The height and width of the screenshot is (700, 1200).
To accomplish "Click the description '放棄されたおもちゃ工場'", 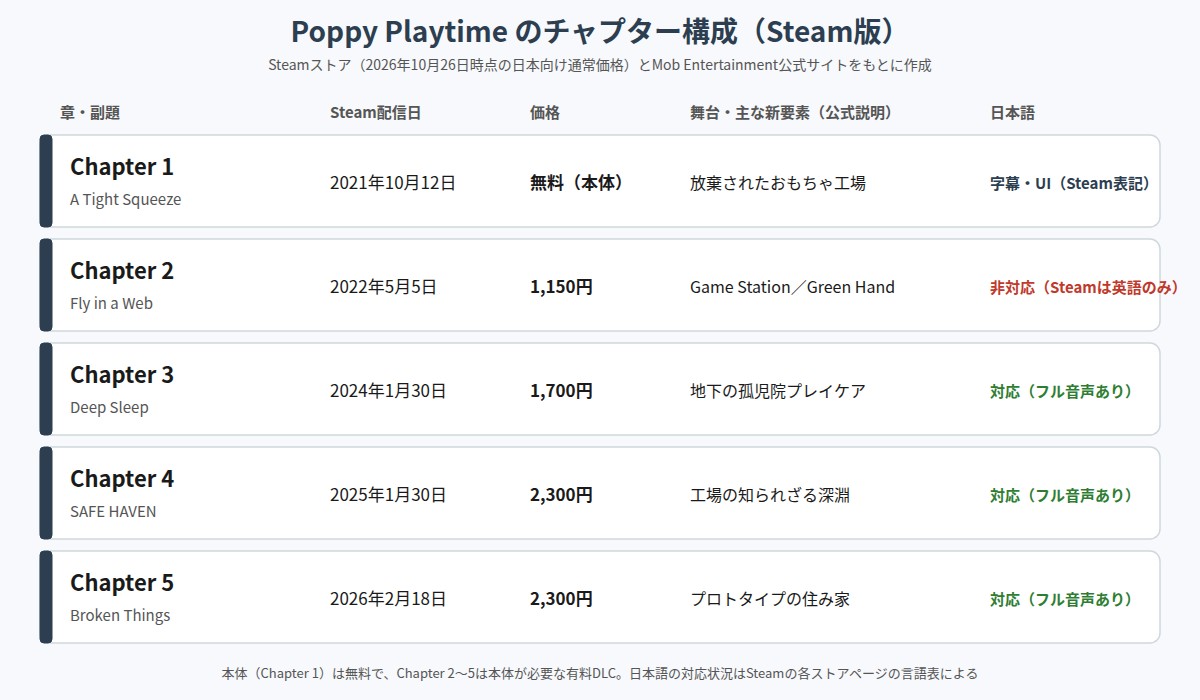I will coord(778,183).
